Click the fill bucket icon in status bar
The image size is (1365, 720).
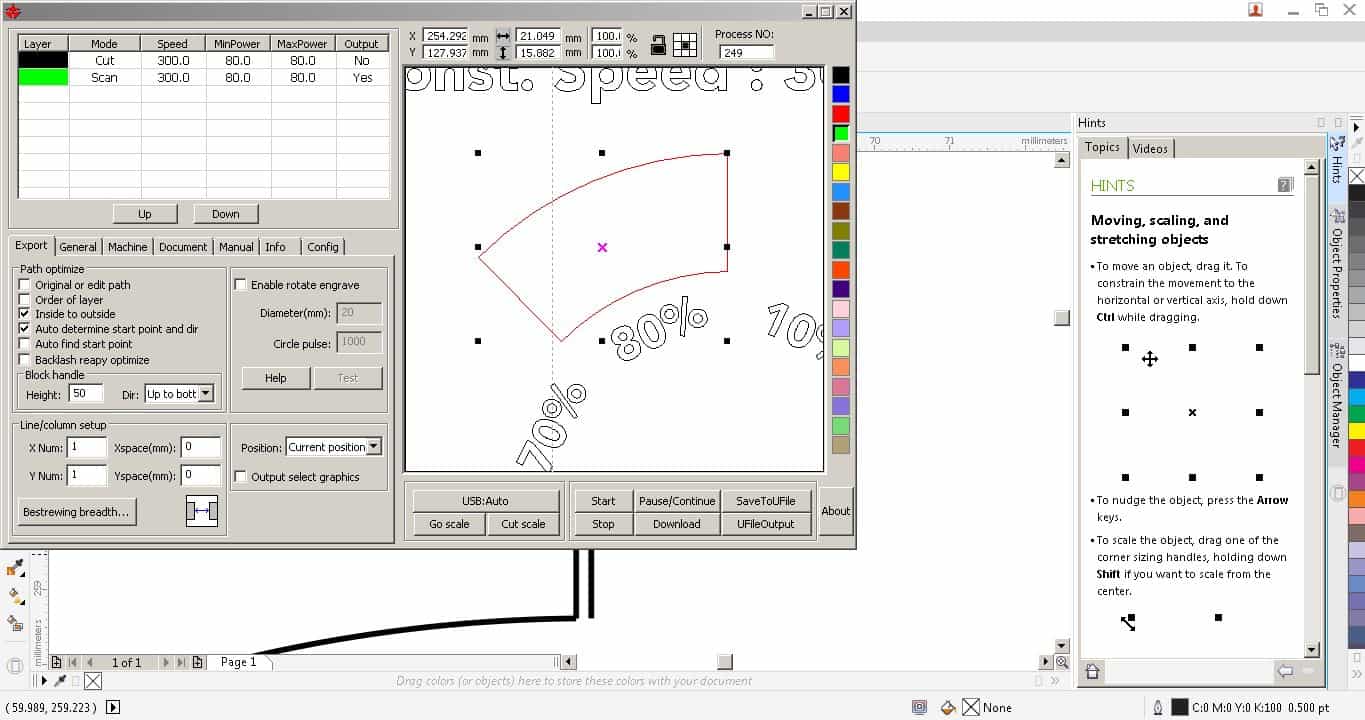(948, 707)
